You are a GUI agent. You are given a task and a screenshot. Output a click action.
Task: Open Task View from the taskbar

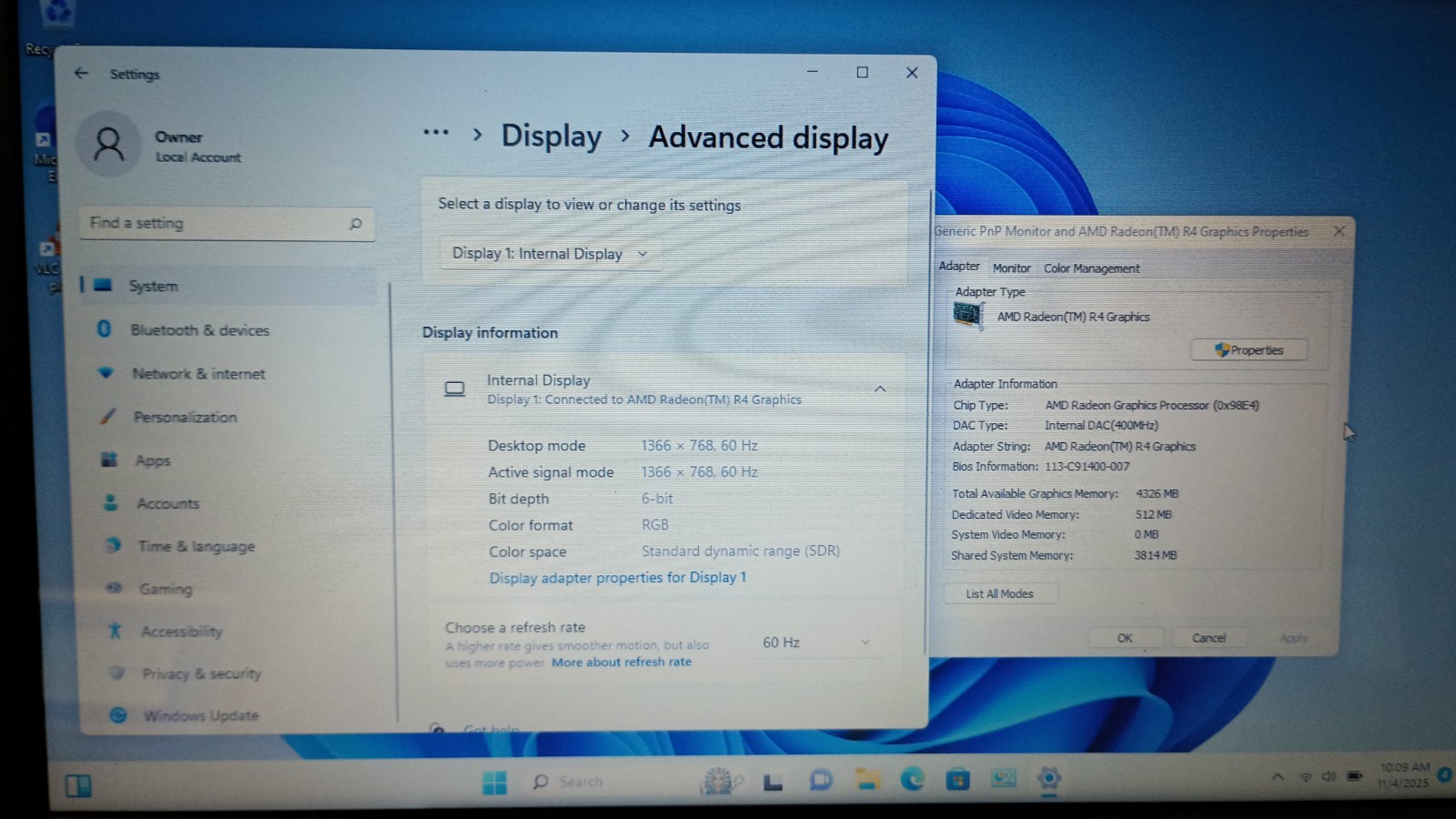point(773,782)
